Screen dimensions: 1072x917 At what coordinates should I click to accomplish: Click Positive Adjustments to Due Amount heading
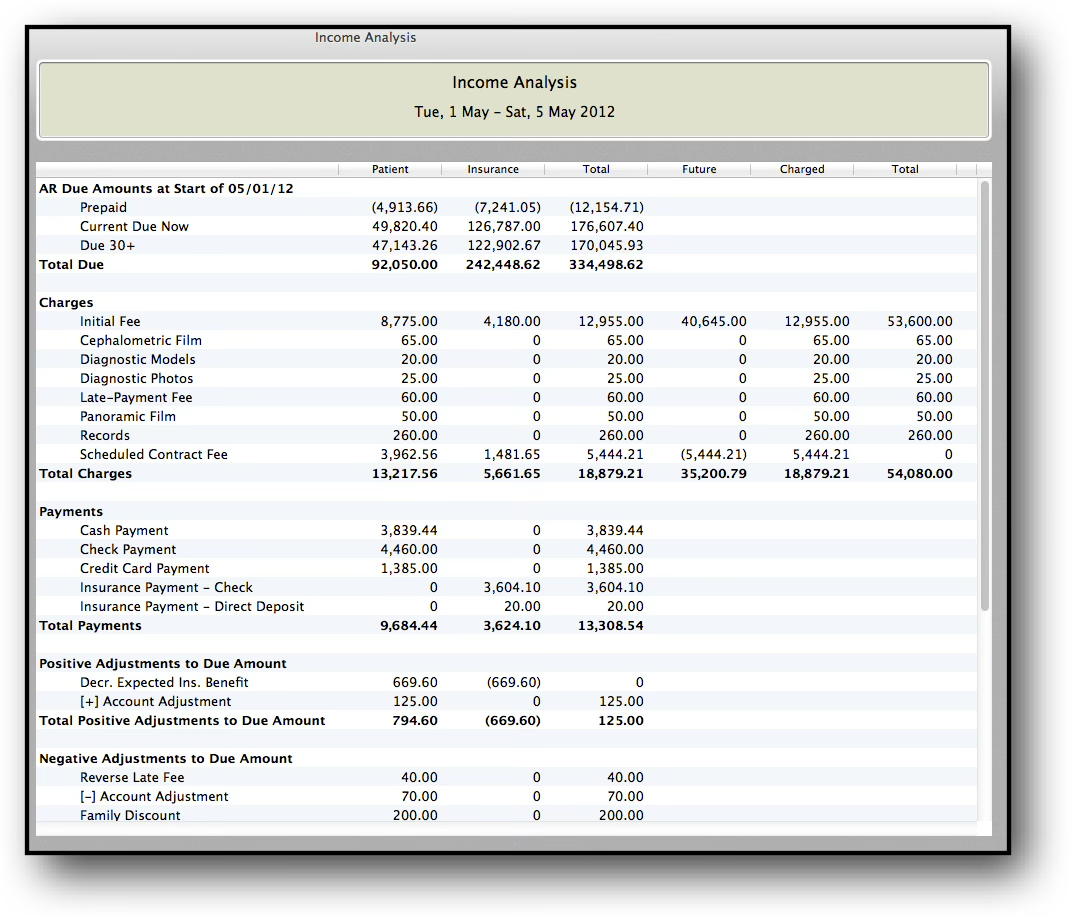click(163, 663)
